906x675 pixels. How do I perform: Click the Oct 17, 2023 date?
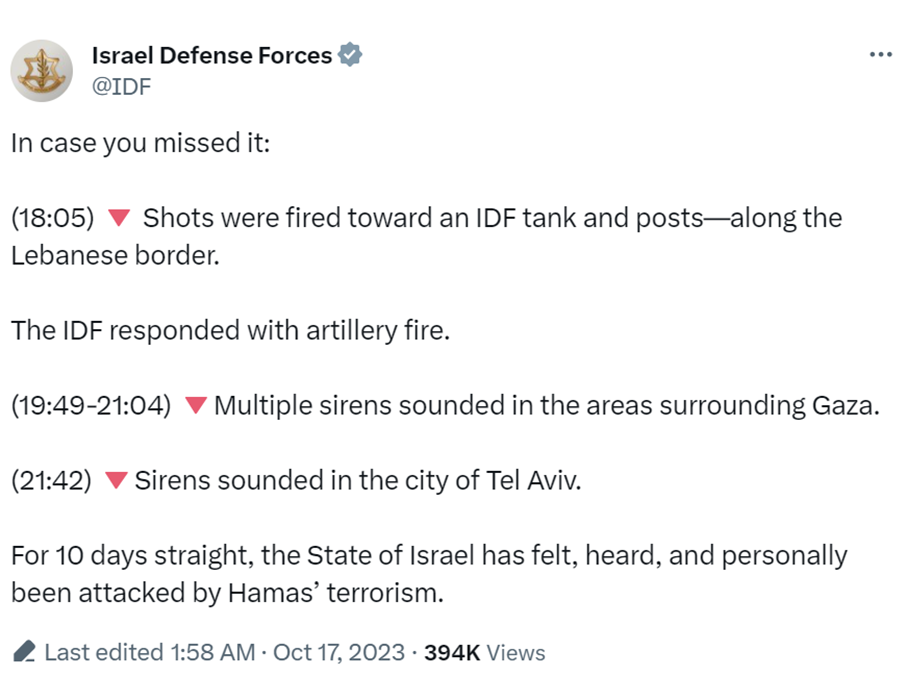click(x=339, y=652)
